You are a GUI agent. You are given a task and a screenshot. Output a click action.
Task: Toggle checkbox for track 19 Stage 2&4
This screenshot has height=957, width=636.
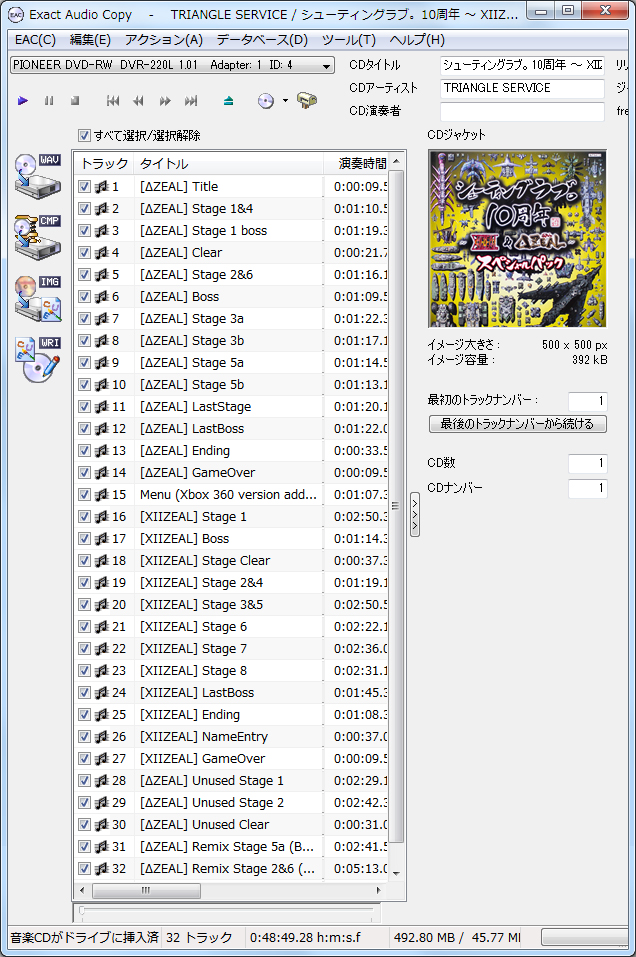[x=84, y=582]
